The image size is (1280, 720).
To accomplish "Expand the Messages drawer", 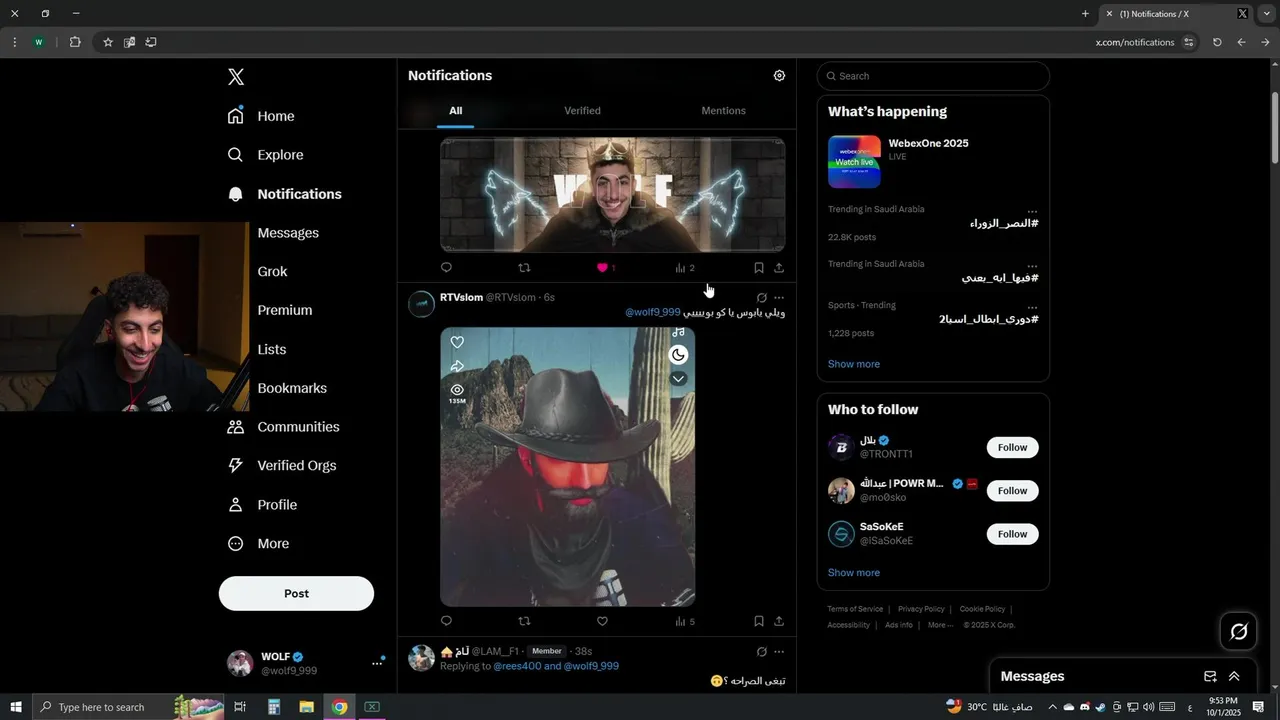I will click(1234, 676).
